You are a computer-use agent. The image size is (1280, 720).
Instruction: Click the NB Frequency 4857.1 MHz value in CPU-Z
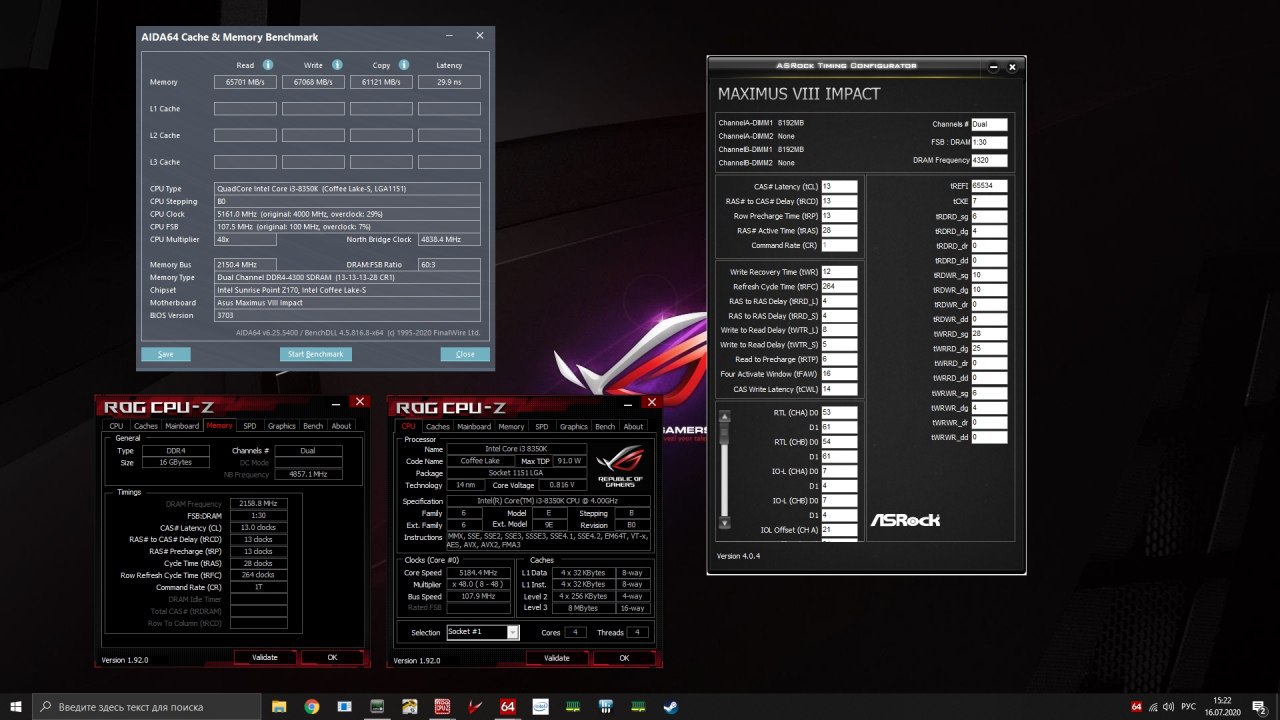tap(308, 475)
